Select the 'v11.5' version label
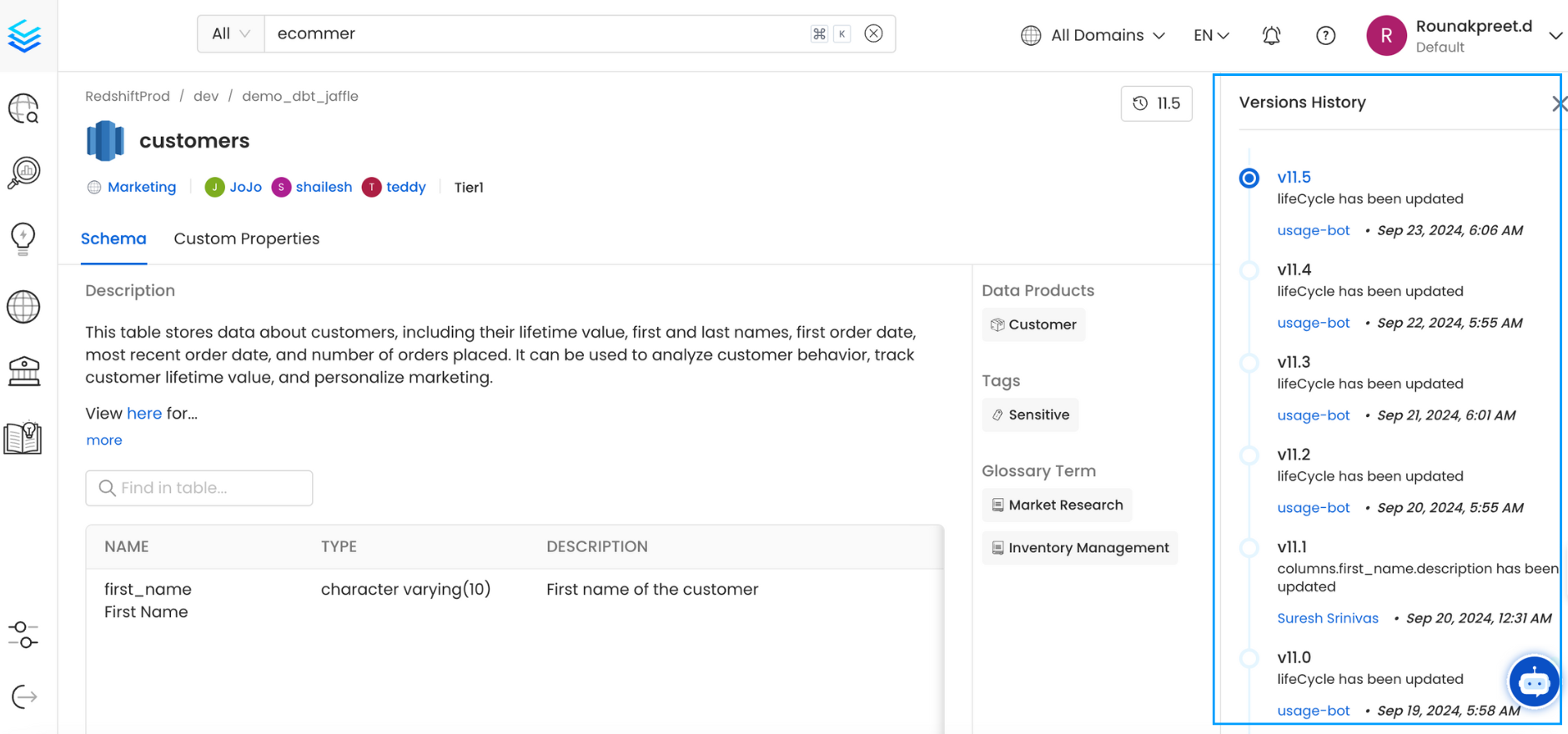This screenshot has width=1568, height=734. point(1294,177)
